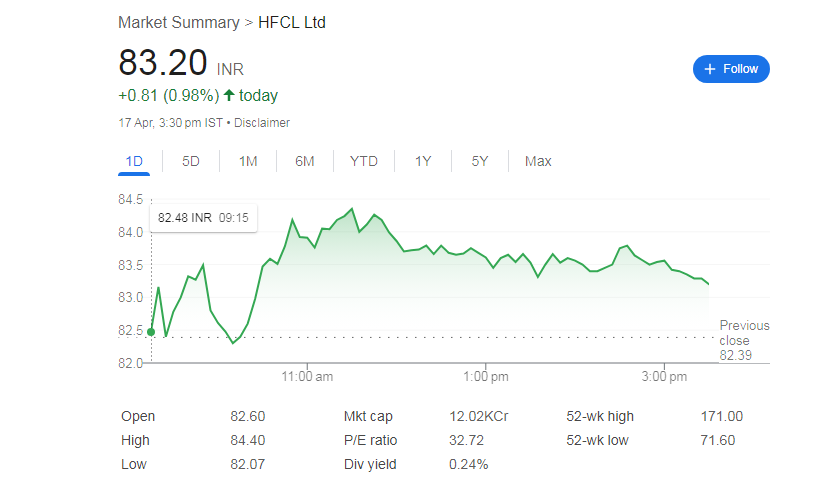814x495 pixels.
Task: Open the Market Summary breadcrumb link
Action: (179, 23)
